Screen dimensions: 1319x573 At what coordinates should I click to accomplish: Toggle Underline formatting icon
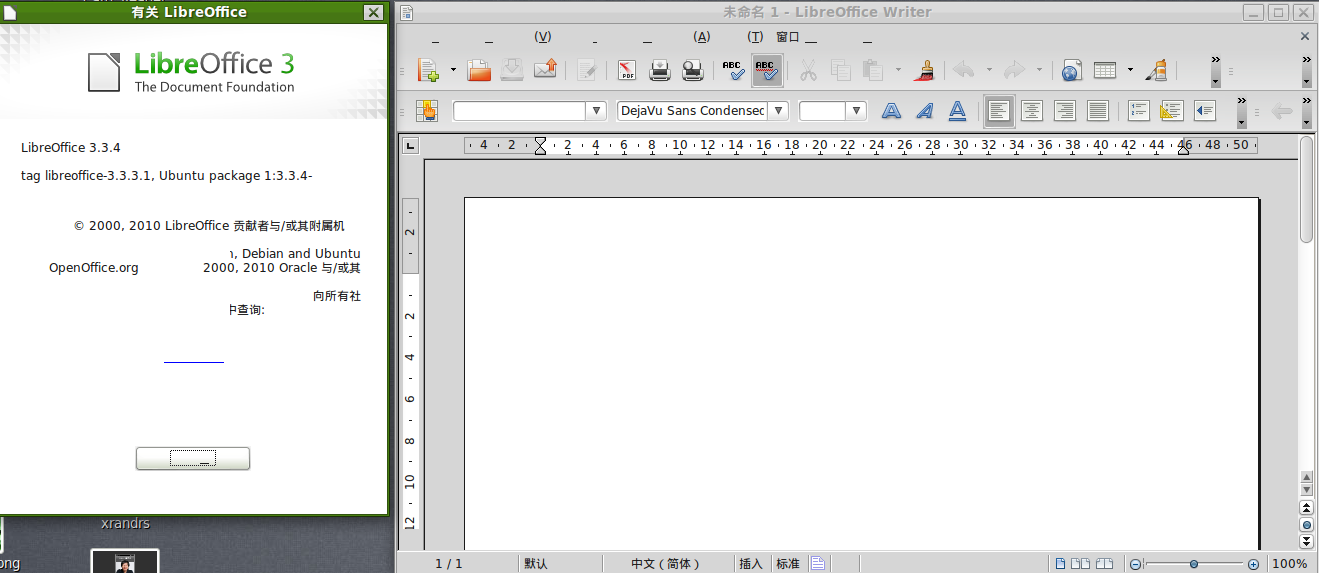tap(957, 111)
